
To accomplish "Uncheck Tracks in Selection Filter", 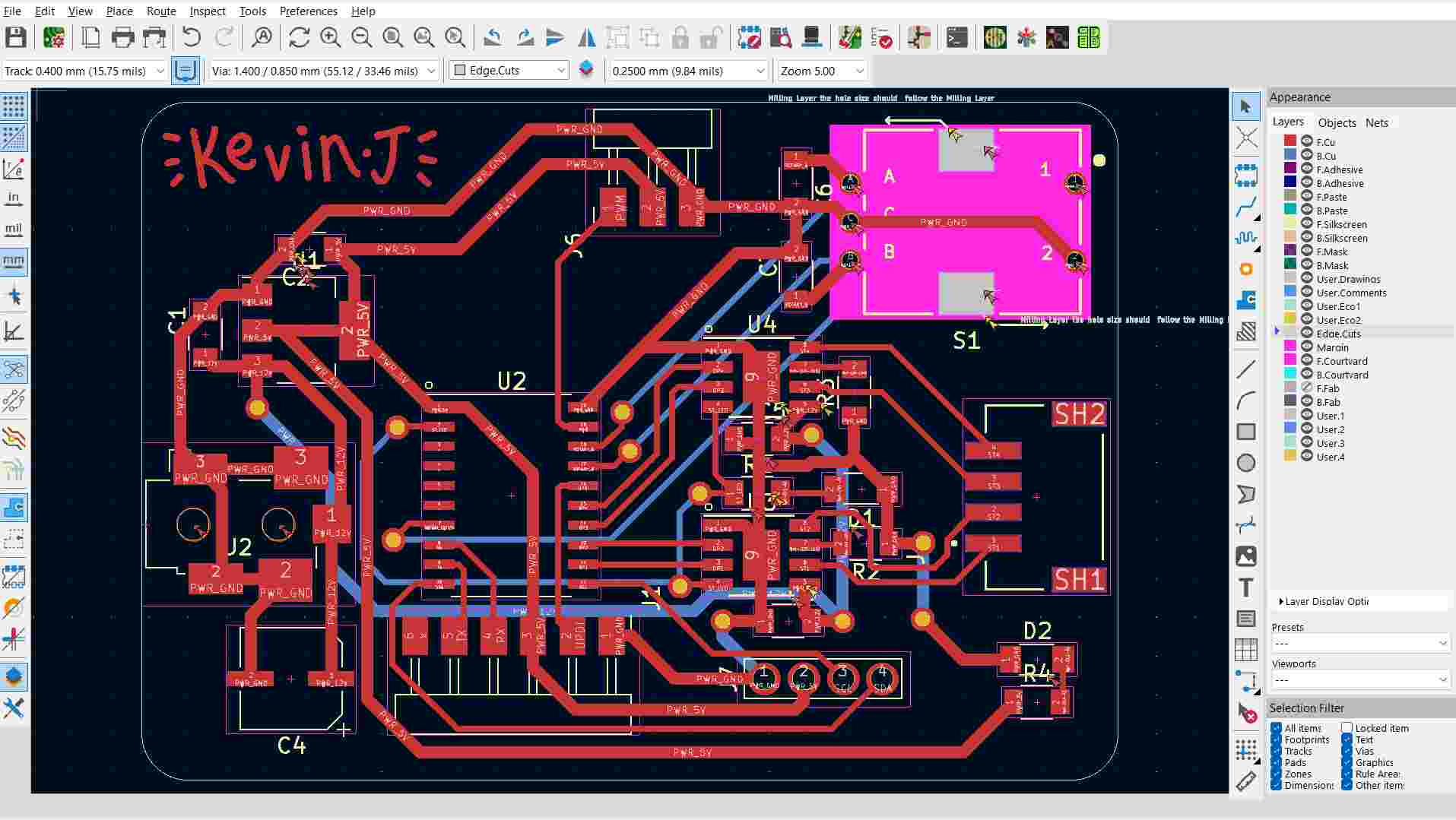I will [x=1277, y=751].
